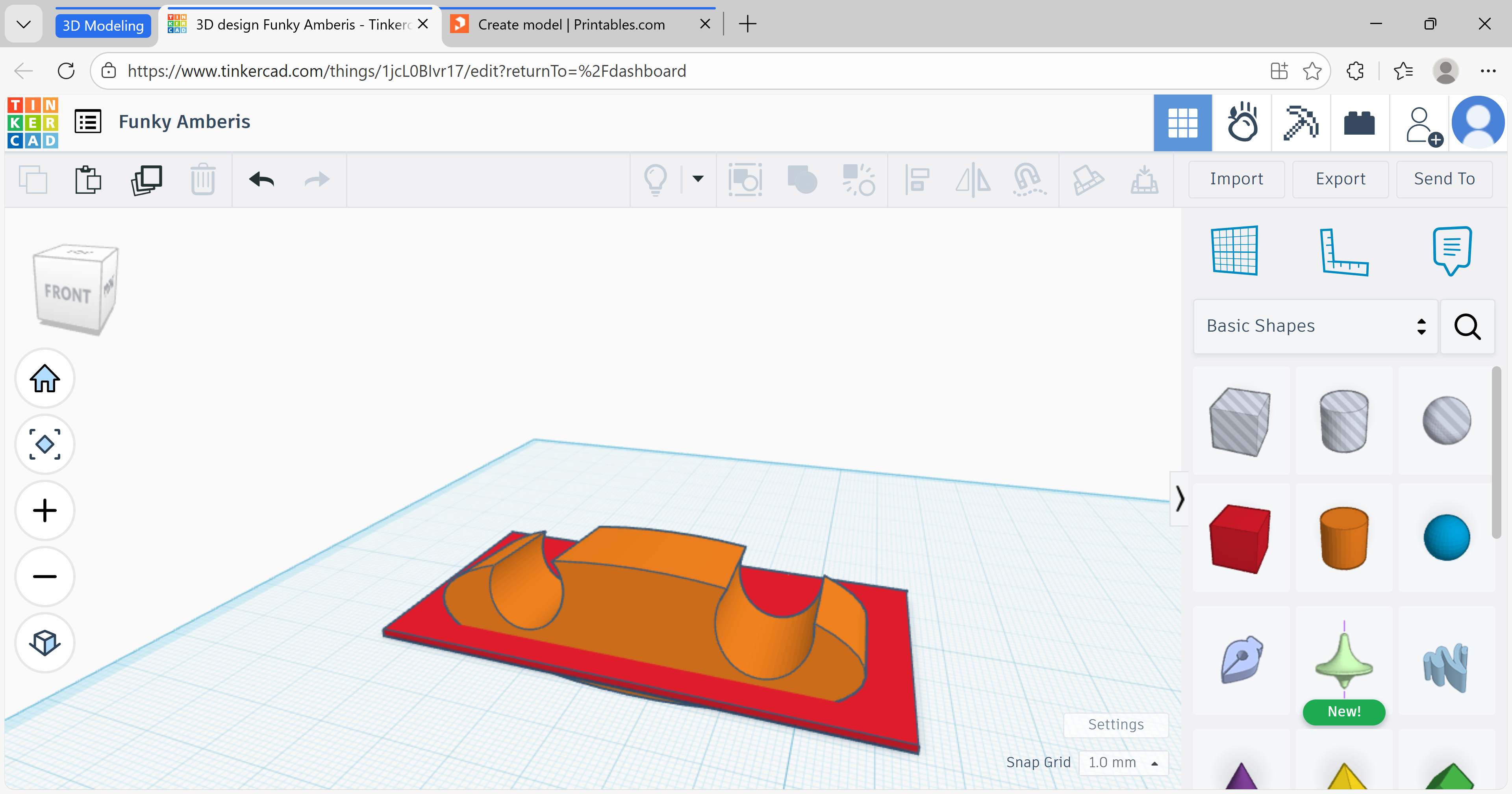
Task: Click the Home view button
Action: (44, 378)
